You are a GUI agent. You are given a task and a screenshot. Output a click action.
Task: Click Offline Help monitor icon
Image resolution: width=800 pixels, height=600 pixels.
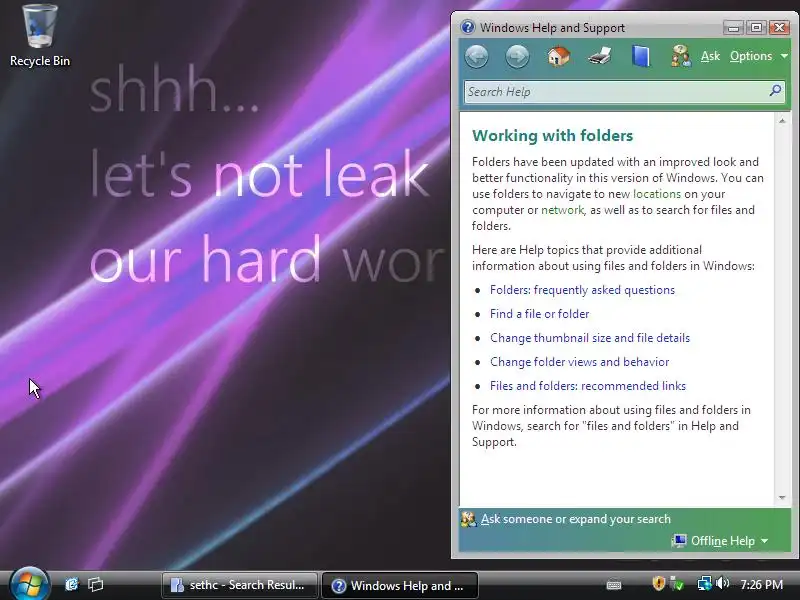[x=679, y=541]
